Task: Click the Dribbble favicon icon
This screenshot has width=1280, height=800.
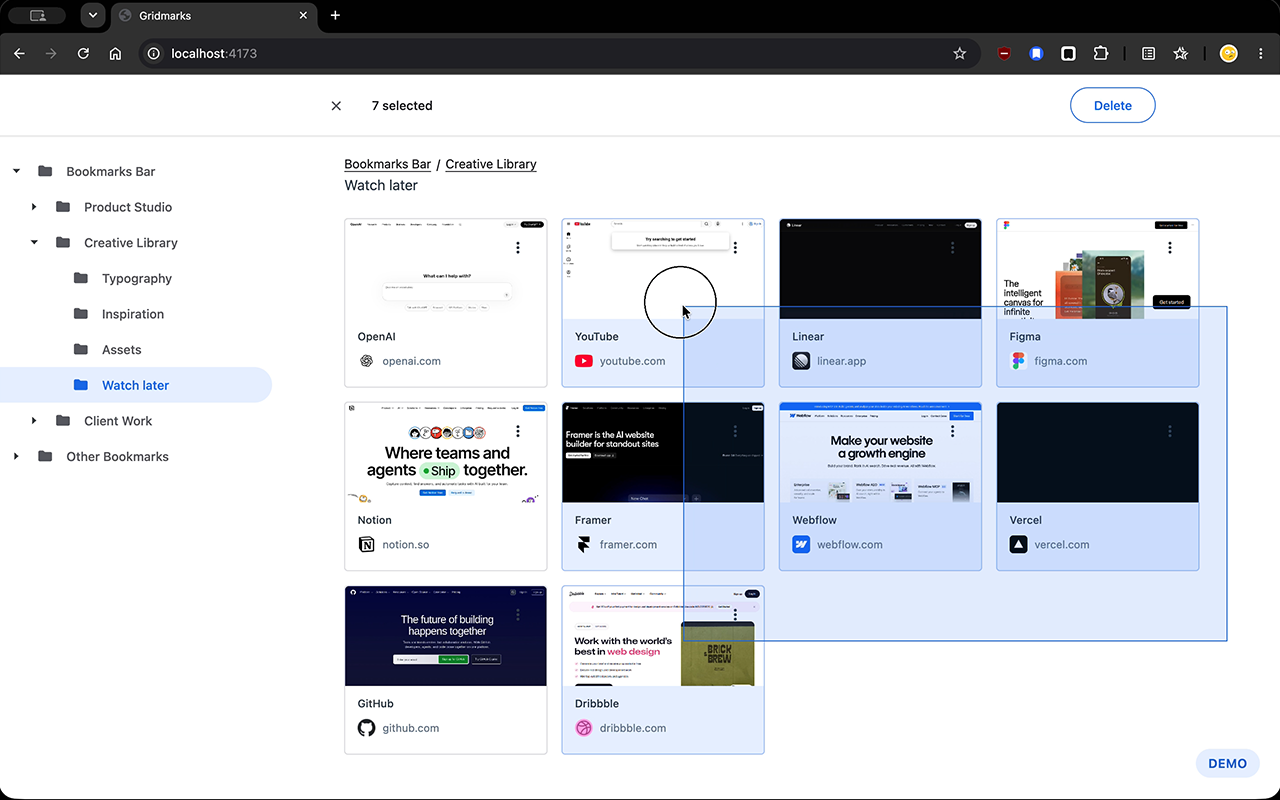Action: point(583,728)
